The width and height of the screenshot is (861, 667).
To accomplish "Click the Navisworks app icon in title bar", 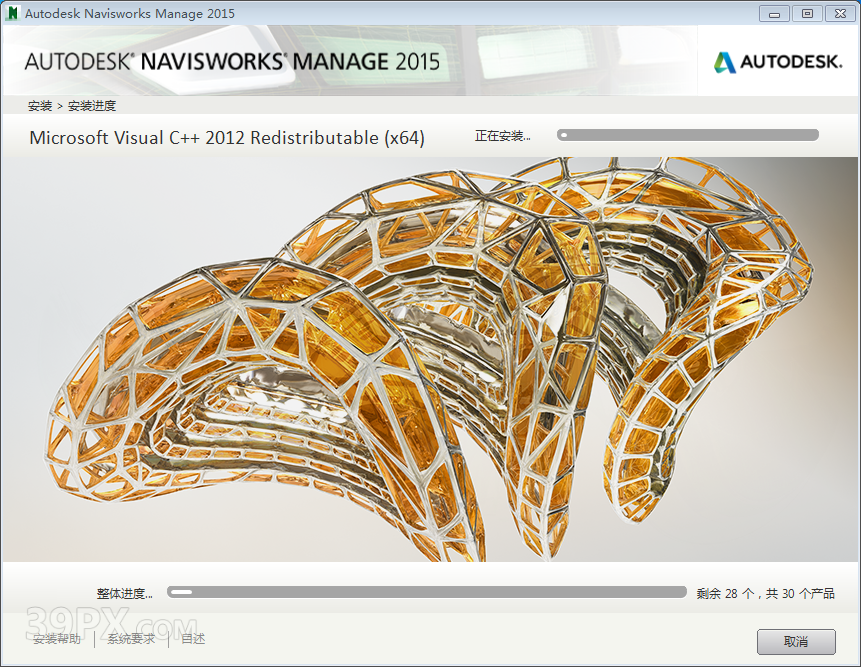I will point(12,13).
